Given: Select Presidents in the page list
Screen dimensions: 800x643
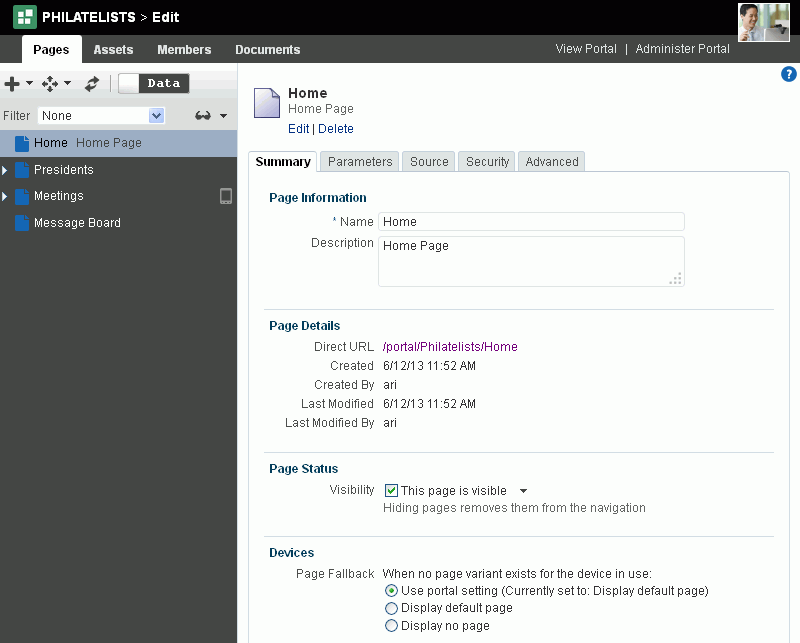Looking at the screenshot, I should pyautogui.click(x=64, y=170).
